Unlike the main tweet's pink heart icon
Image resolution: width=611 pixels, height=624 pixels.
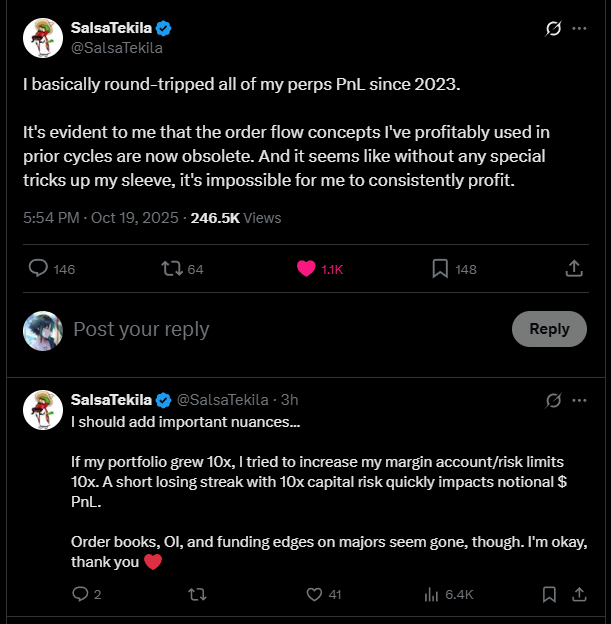click(x=306, y=269)
